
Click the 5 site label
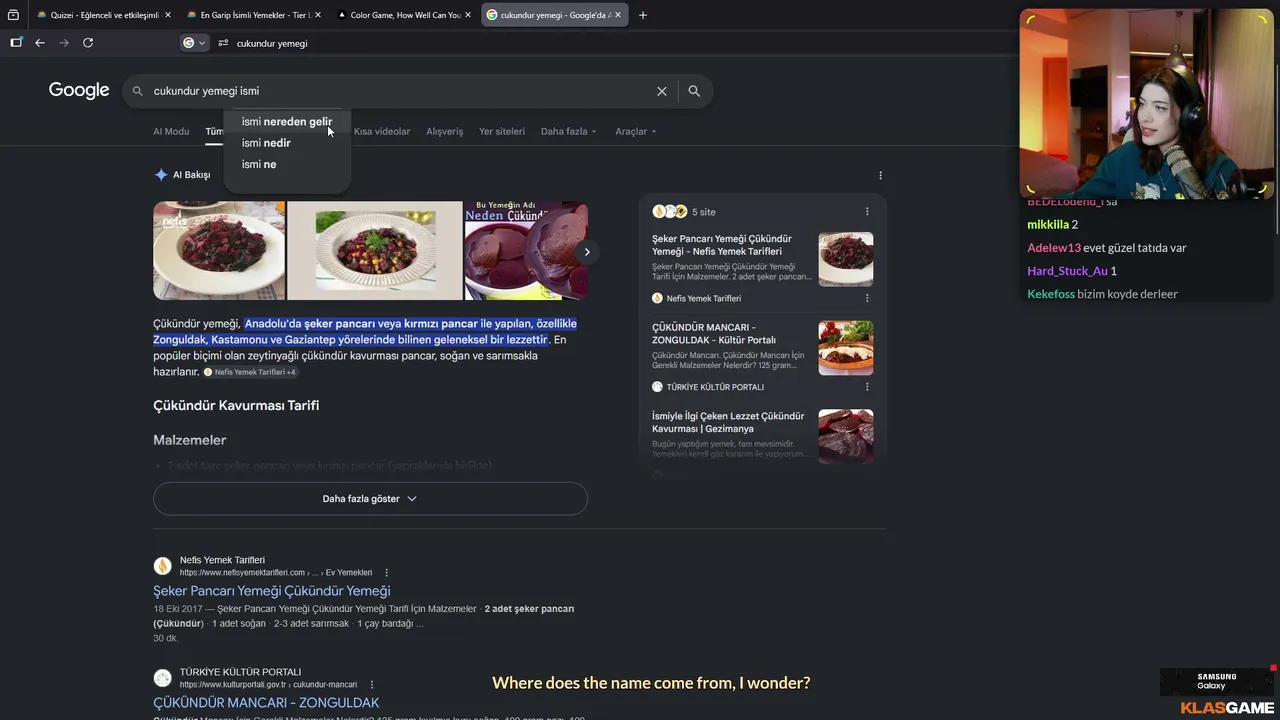coord(704,212)
